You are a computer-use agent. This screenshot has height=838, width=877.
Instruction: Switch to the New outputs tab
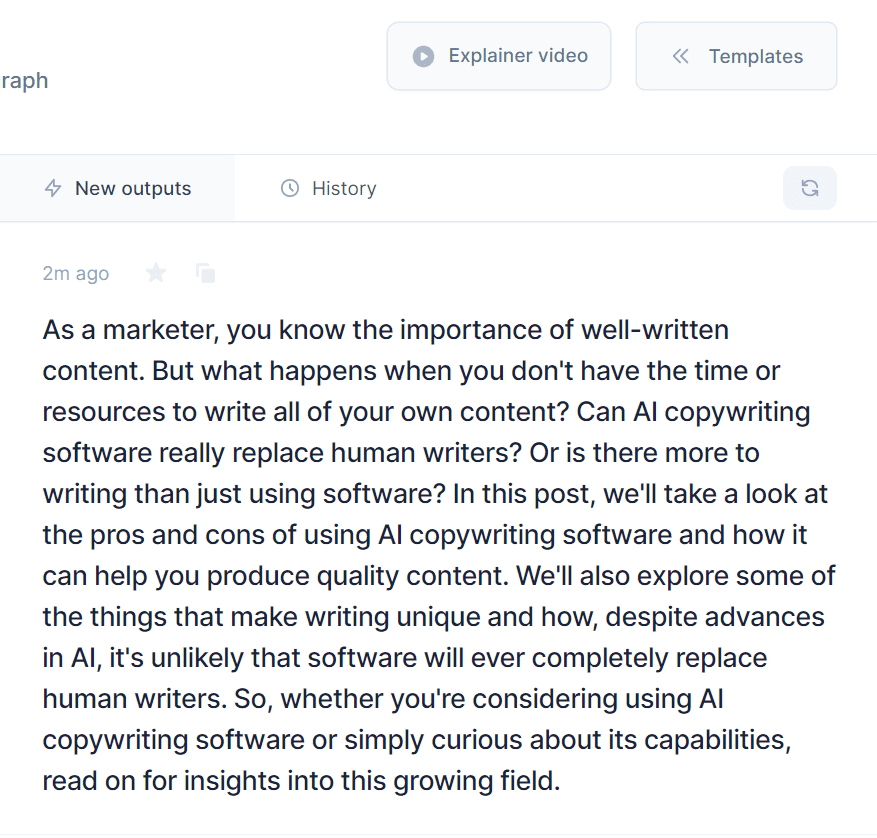117,188
